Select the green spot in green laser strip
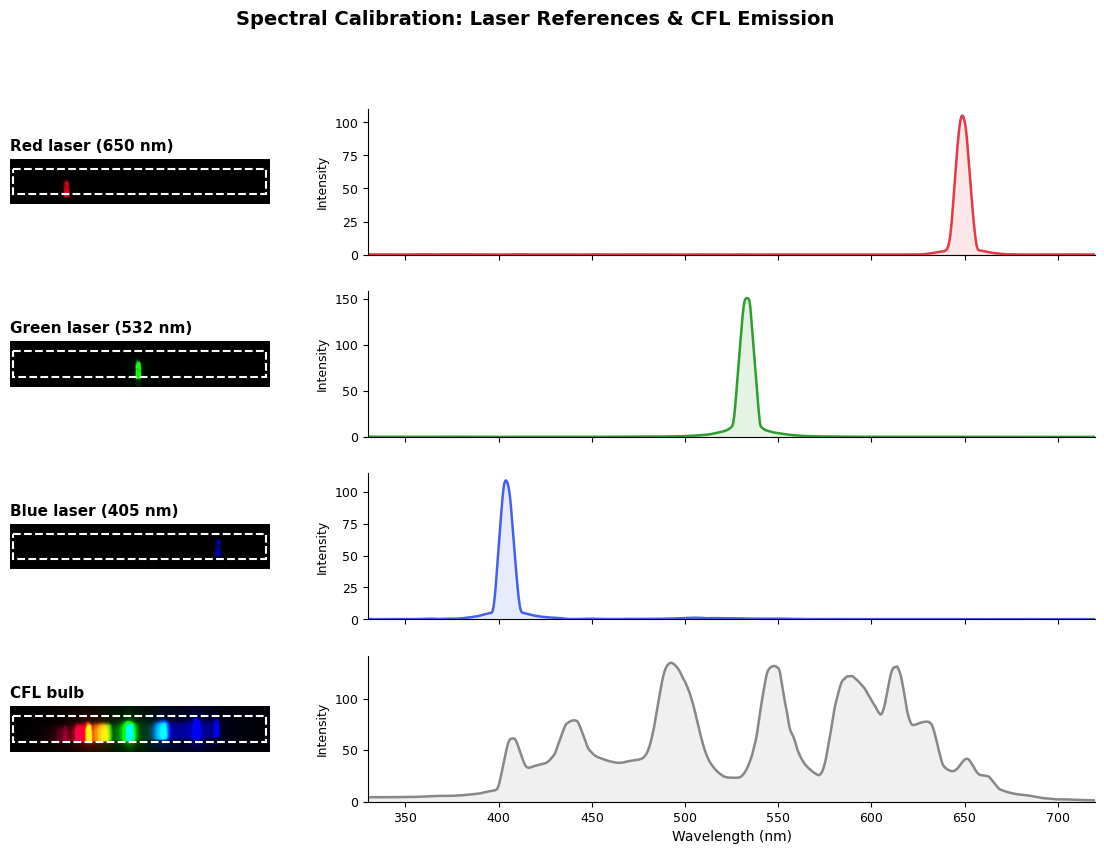Viewport: 1104px width, 854px height. click(x=138, y=370)
